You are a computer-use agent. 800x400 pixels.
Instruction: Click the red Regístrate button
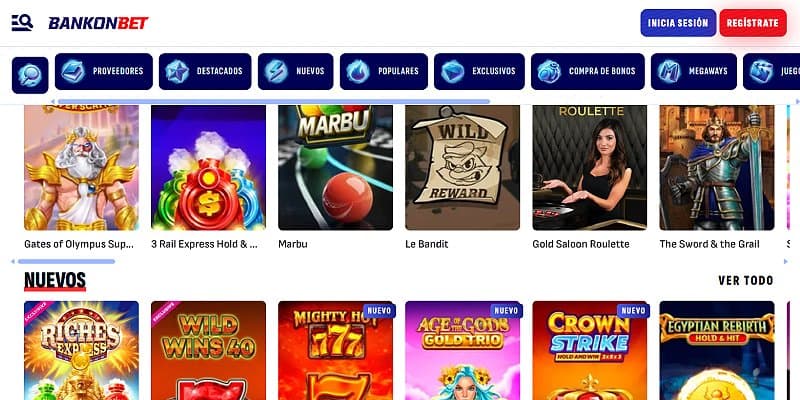[753, 23]
